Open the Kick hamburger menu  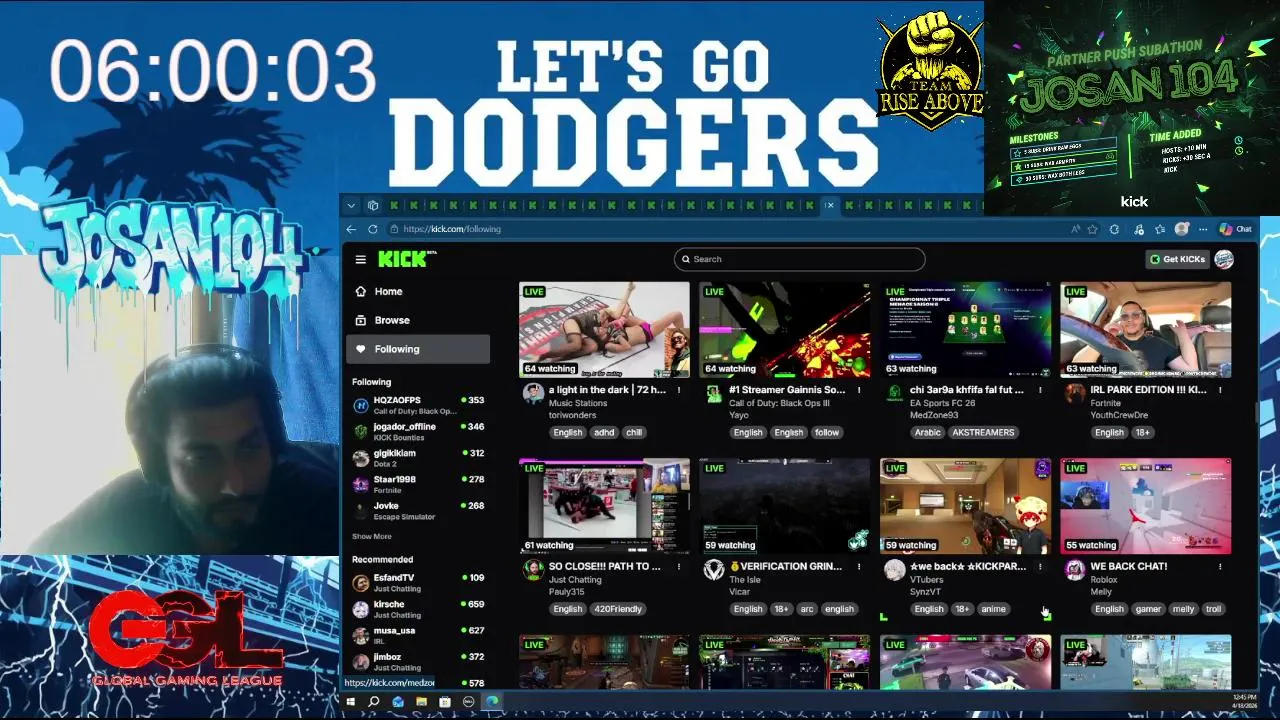[360, 260]
